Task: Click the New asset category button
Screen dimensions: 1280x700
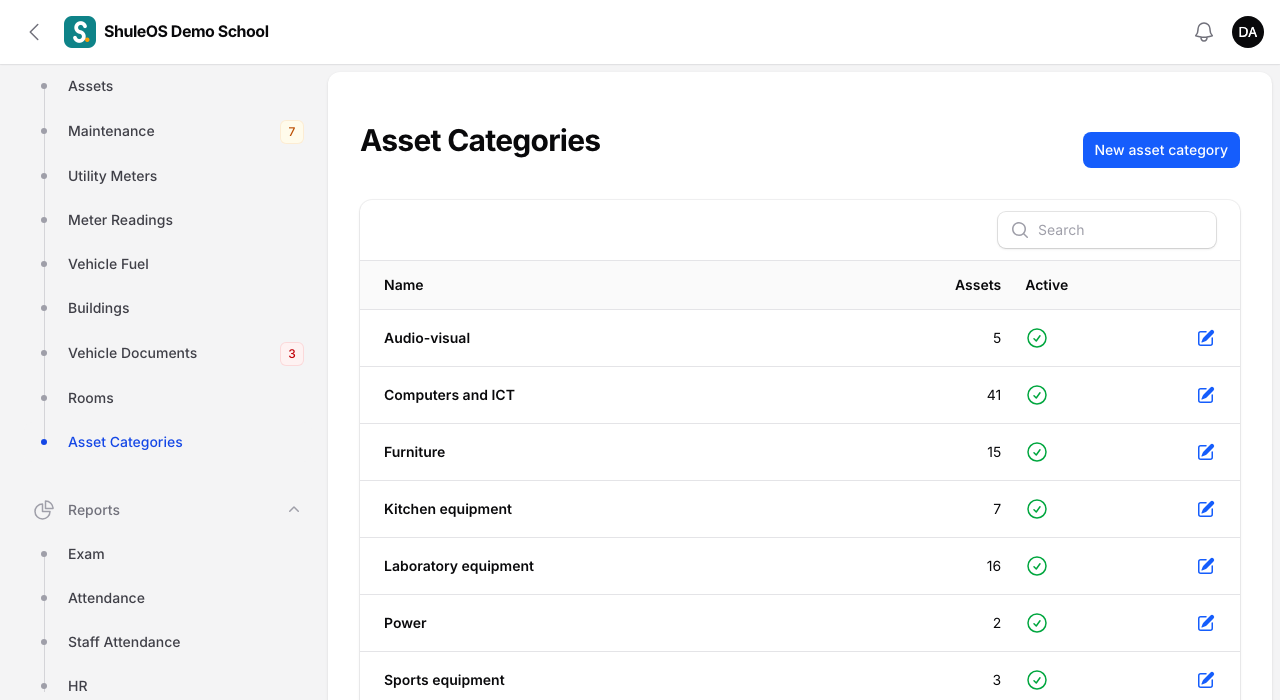Action: [1161, 150]
